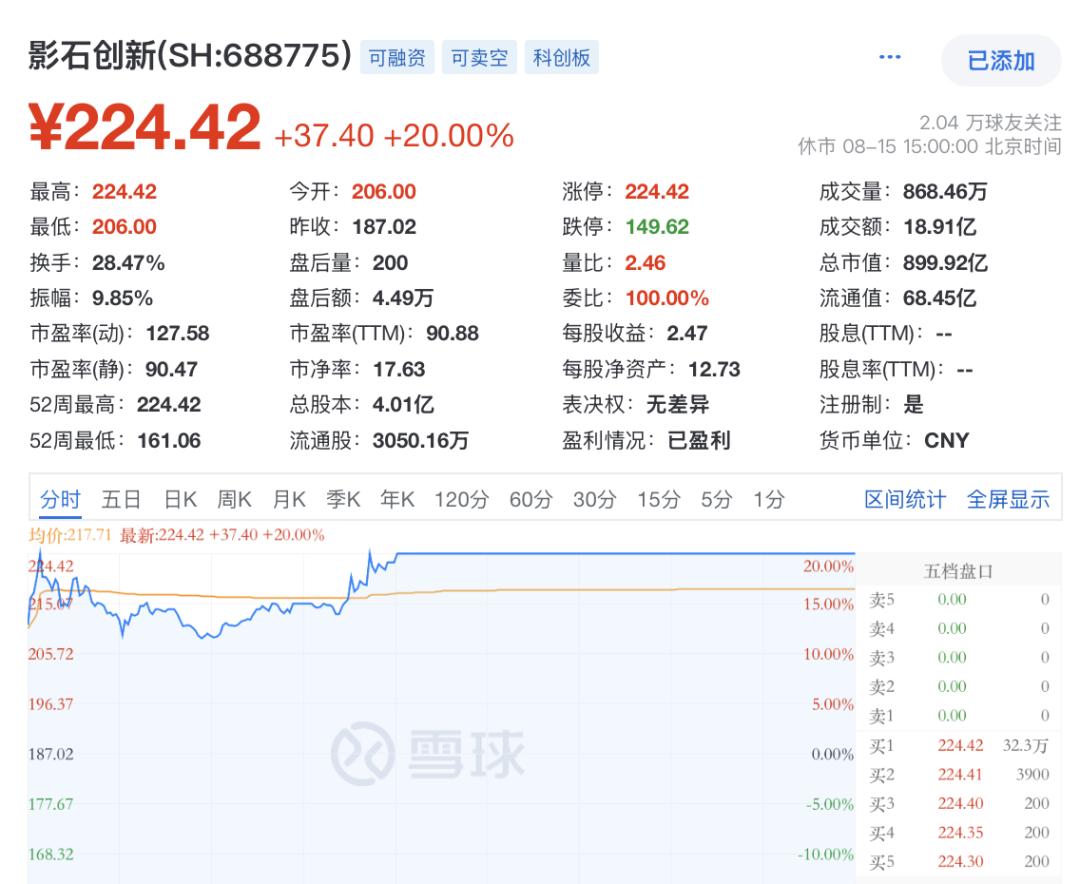
Task: Select the 买4 bid price 224.35
Action: 960,832
